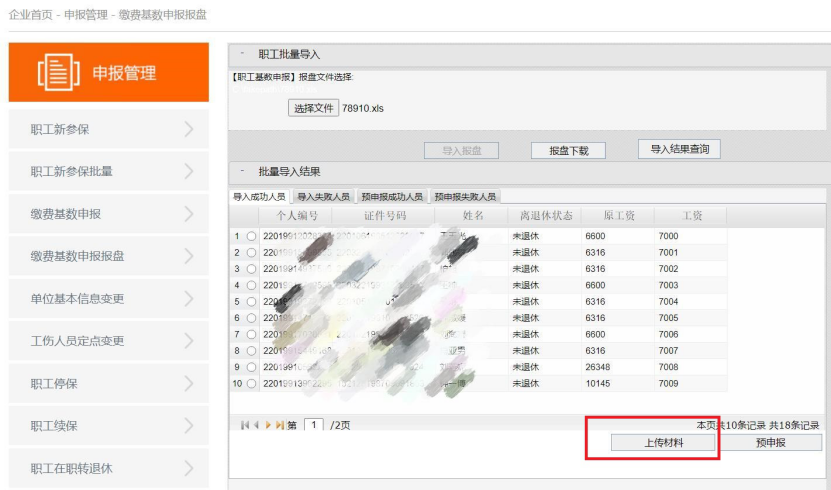Collapse the 职工批量导入 section
The image size is (831, 490).
[242, 54]
